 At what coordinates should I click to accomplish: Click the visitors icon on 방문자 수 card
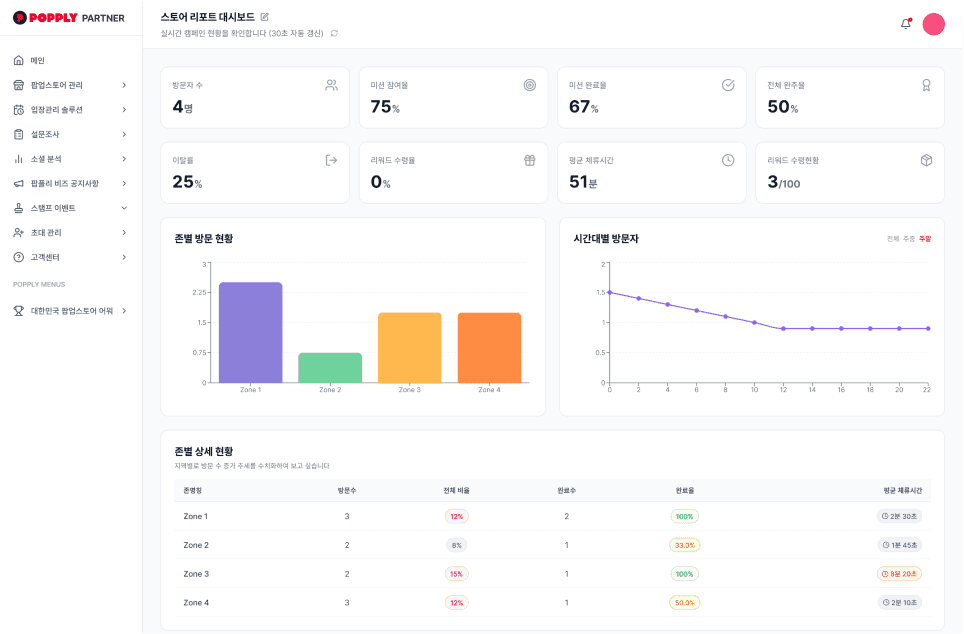[x=332, y=85]
